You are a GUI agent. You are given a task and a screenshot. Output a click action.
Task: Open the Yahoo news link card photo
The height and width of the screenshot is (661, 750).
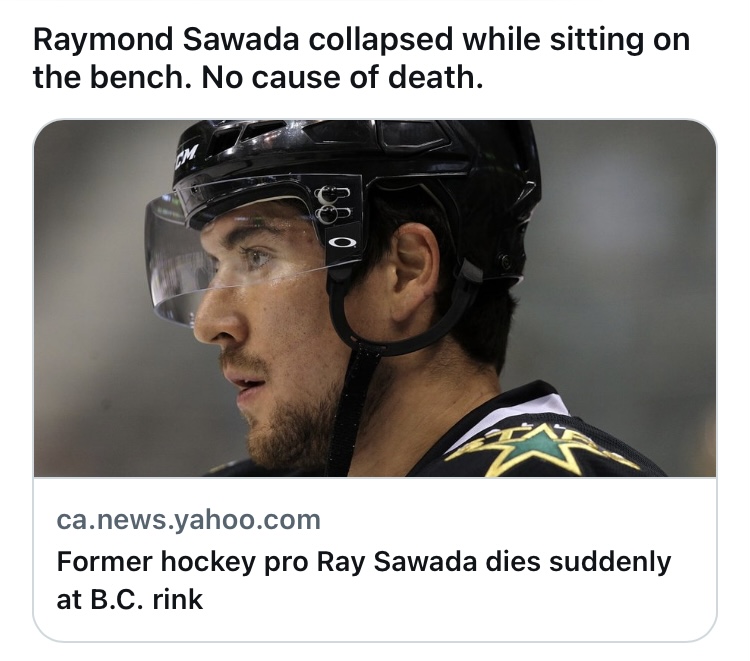click(x=375, y=298)
